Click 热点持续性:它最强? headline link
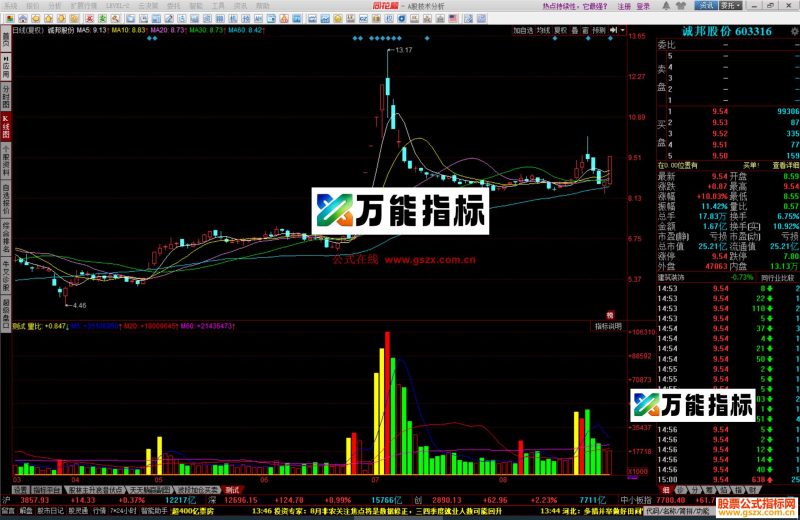Image resolution: width=800 pixels, height=520 pixels. 575,6
